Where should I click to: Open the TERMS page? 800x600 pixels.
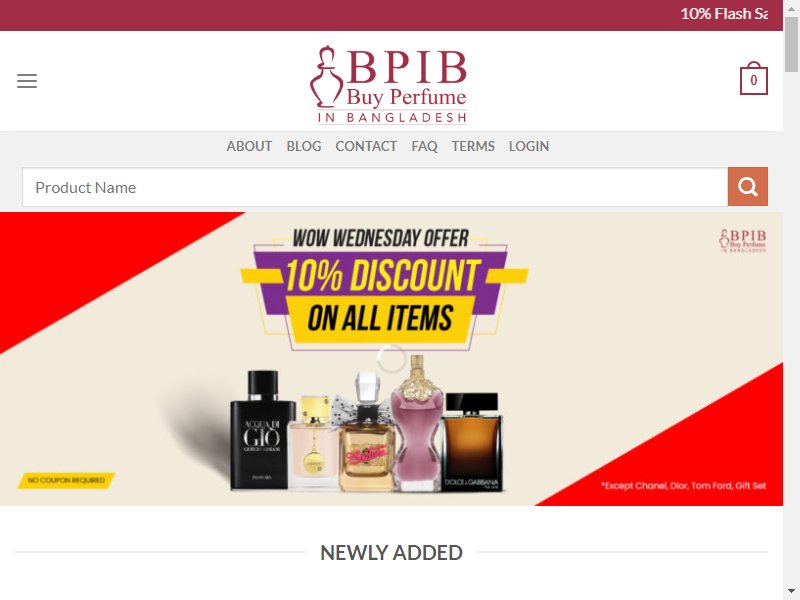tap(473, 146)
